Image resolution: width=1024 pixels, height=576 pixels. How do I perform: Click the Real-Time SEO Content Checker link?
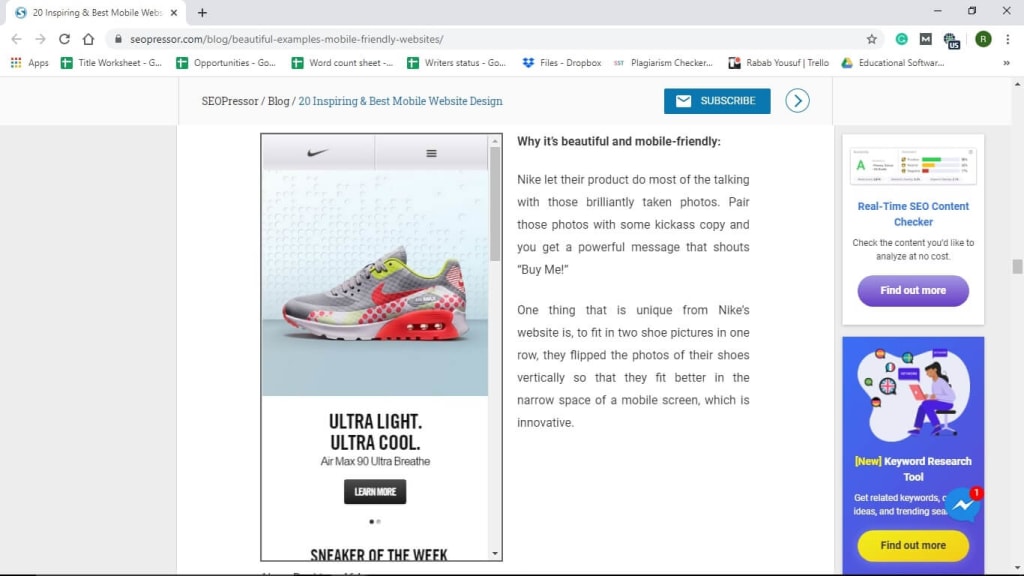click(x=913, y=214)
